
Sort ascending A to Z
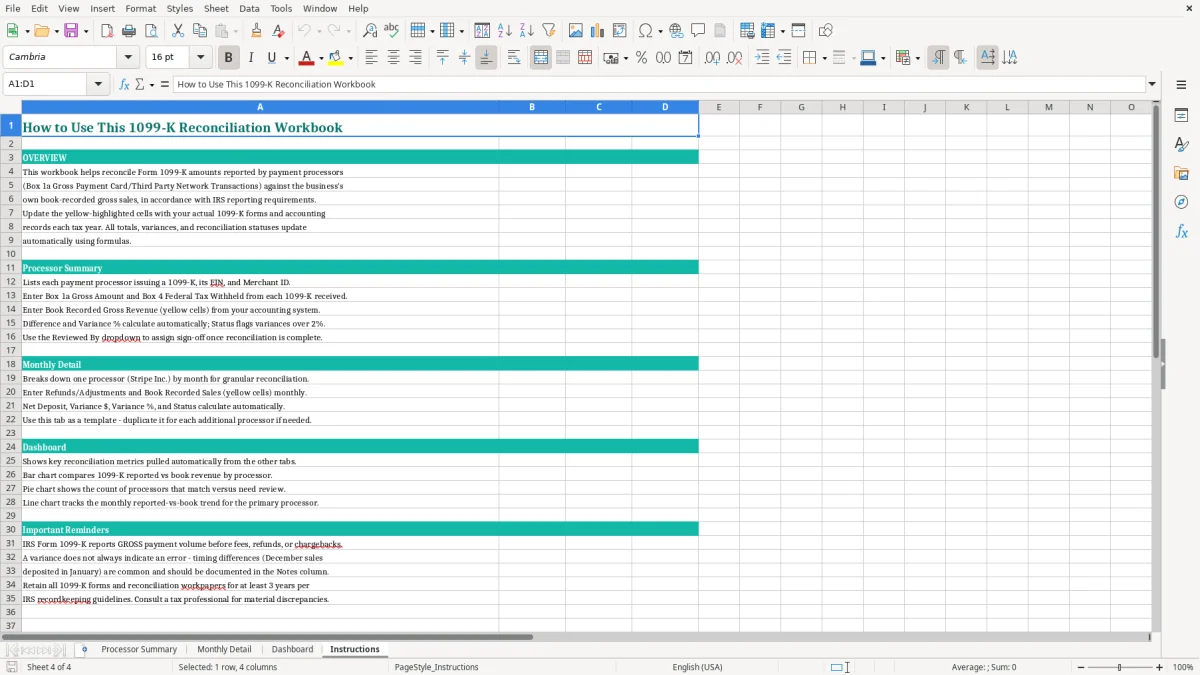pos(505,31)
